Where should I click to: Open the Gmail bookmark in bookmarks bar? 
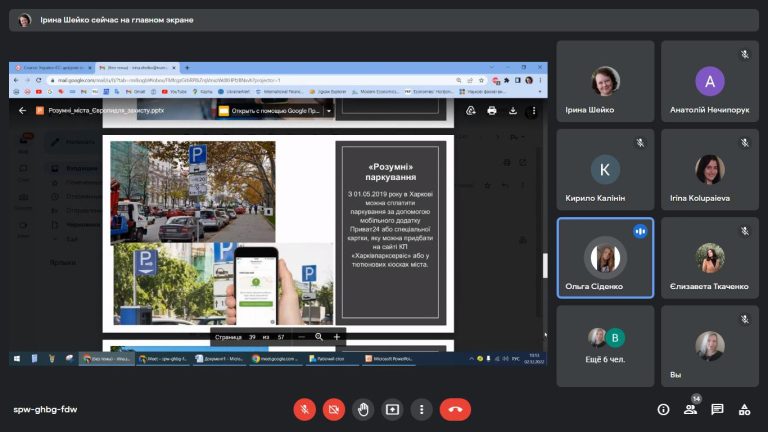click(136, 92)
